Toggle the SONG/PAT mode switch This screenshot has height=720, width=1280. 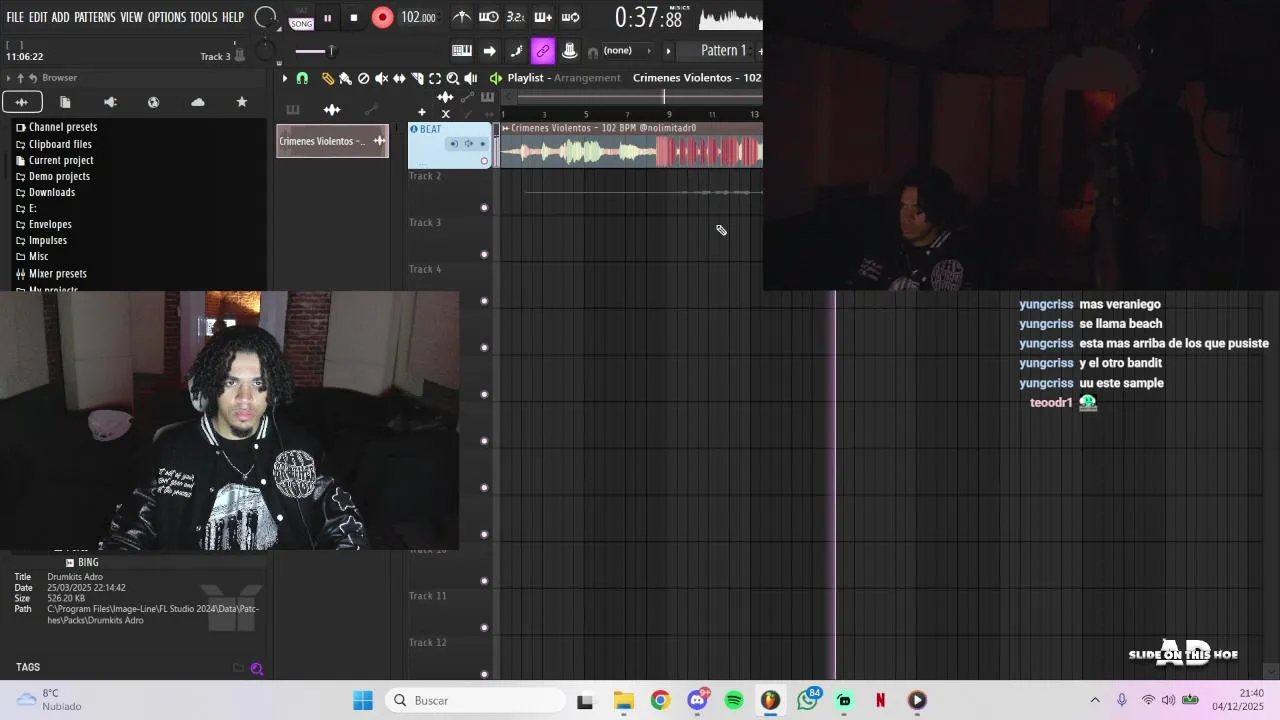pos(301,17)
